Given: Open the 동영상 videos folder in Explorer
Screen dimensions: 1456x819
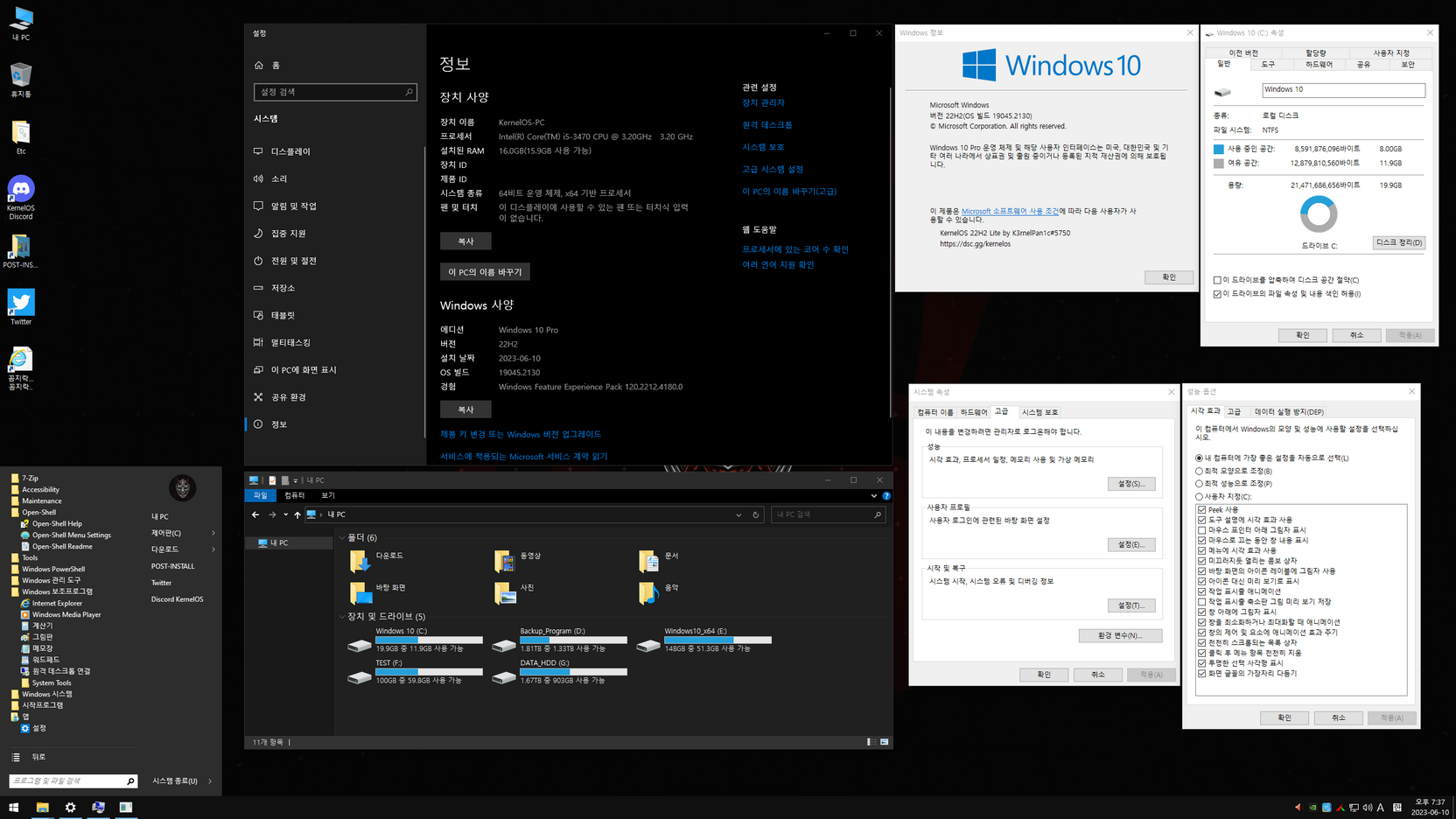Looking at the screenshot, I should [x=520, y=560].
